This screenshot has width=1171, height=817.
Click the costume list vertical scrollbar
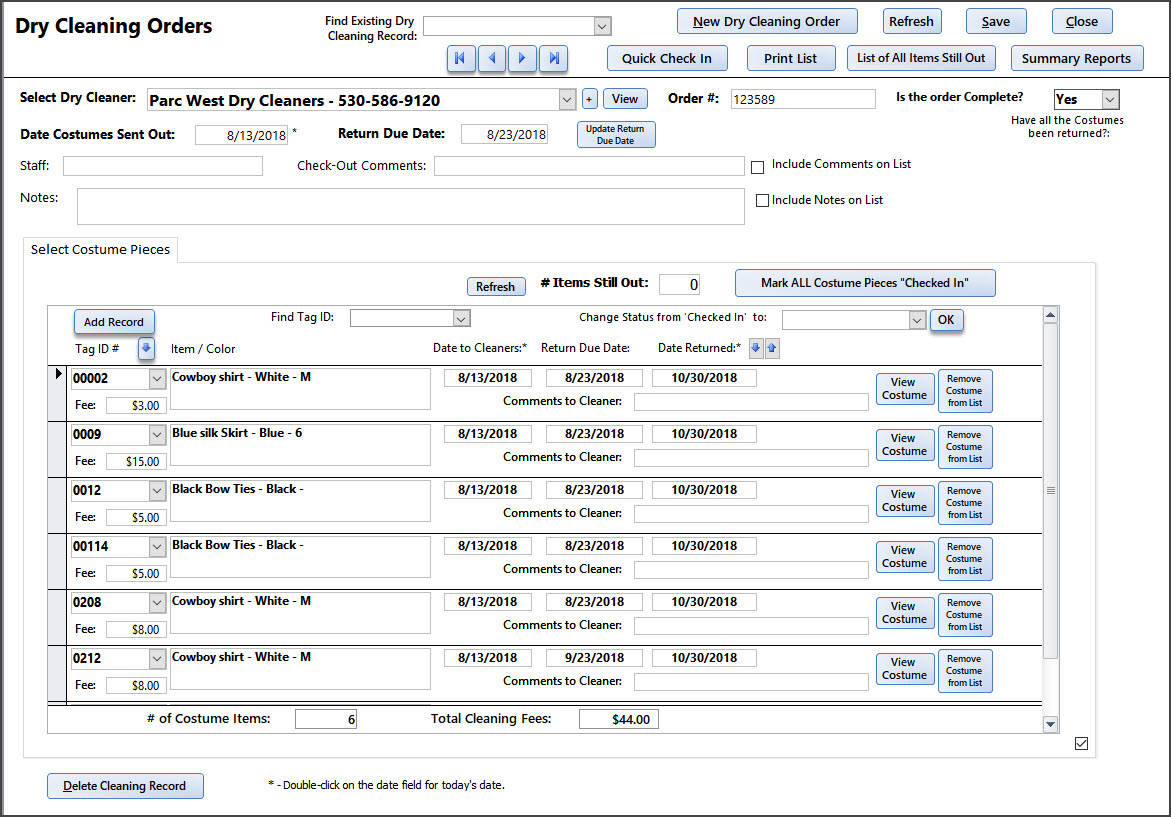(x=1049, y=490)
